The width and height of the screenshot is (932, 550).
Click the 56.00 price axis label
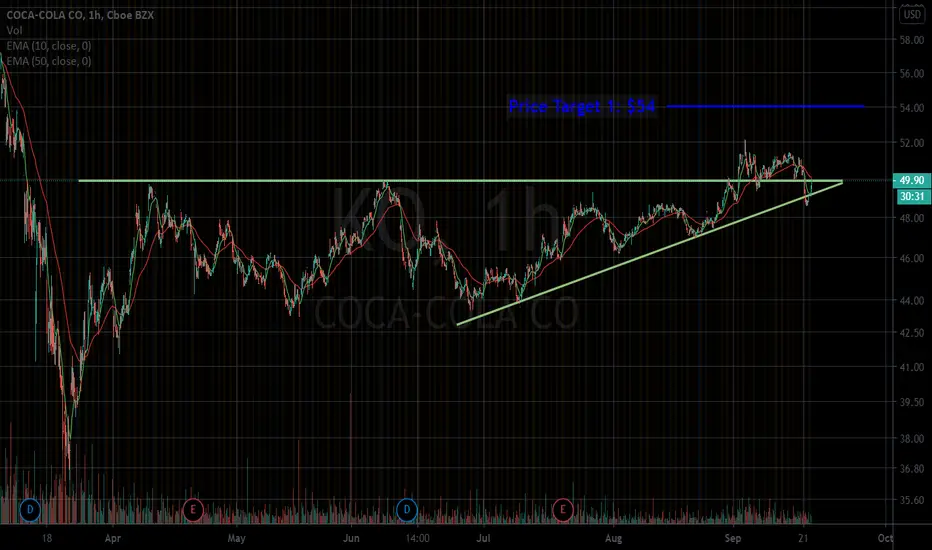(912, 74)
